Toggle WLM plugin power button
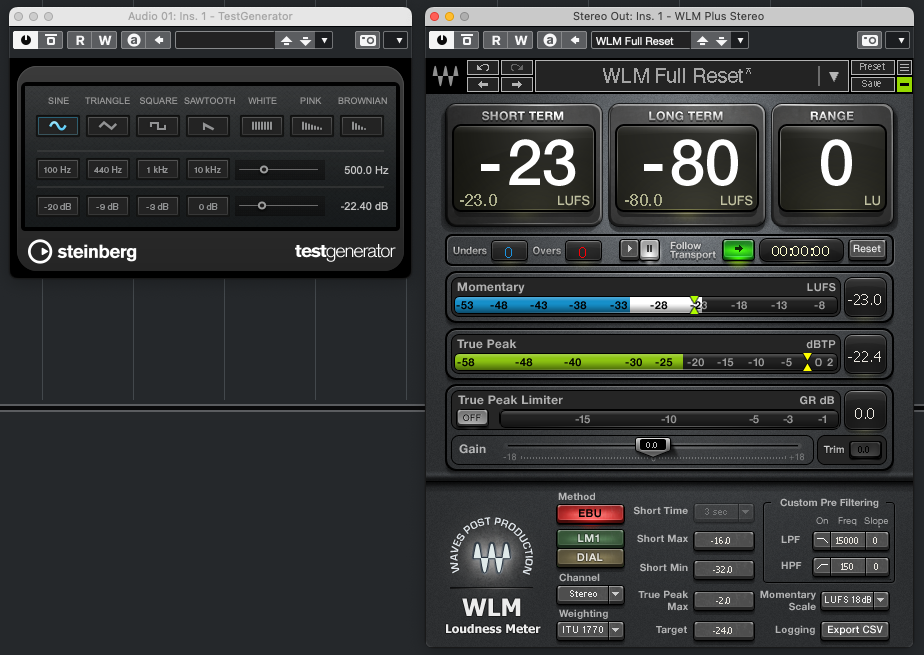This screenshot has height=655, width=924. pos(442,40)
